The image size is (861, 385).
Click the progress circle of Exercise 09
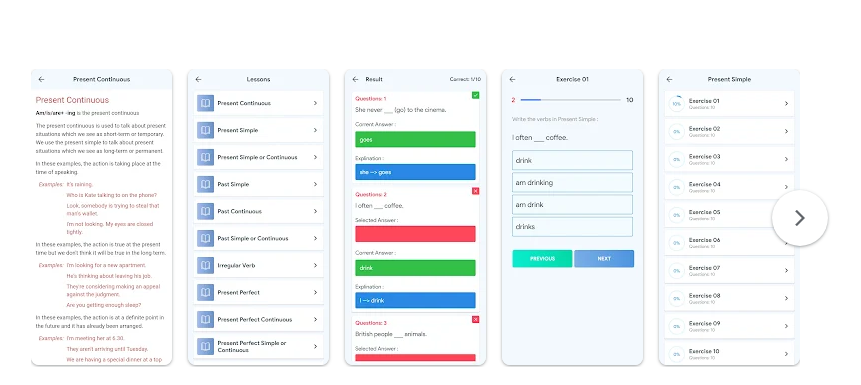coord(676,326)
